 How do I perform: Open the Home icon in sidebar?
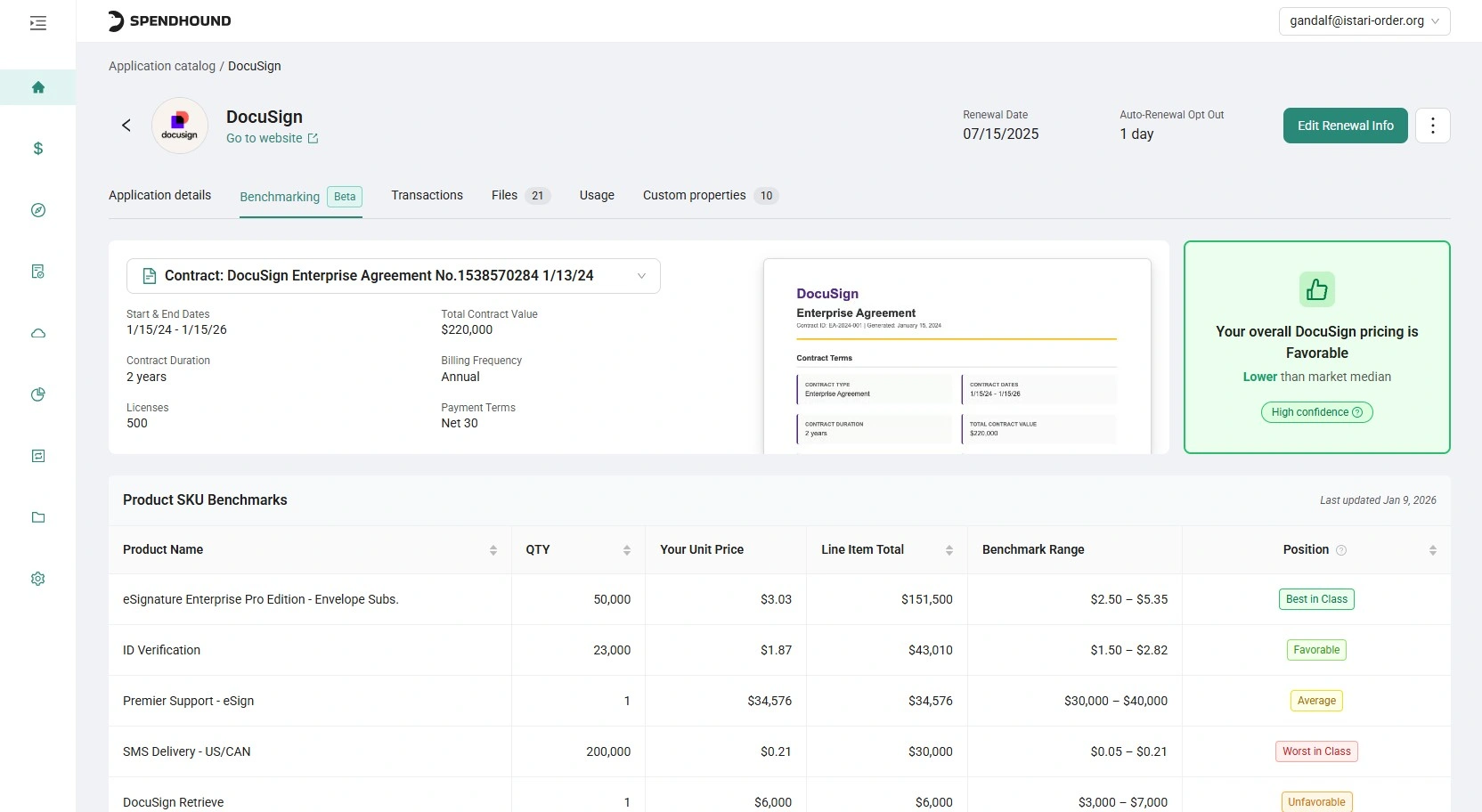(x=37, y=87)
